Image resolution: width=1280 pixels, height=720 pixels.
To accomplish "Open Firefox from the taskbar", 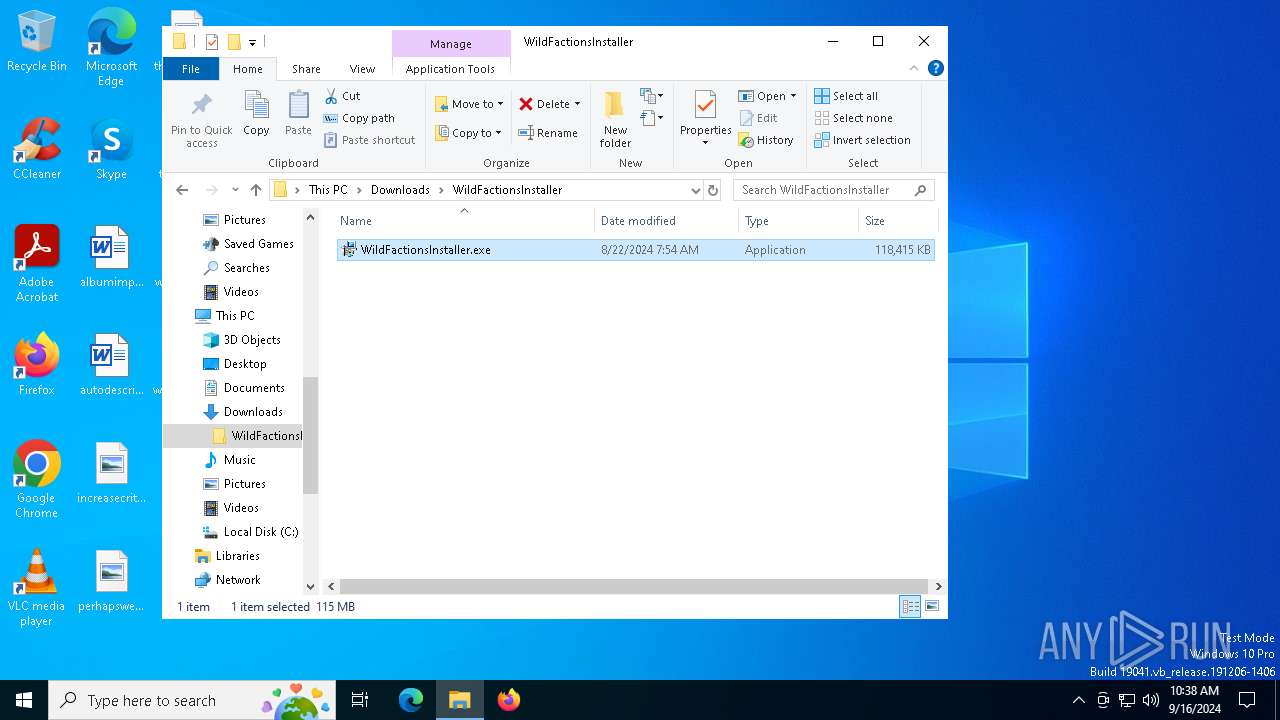I will [x=509, y=700].
